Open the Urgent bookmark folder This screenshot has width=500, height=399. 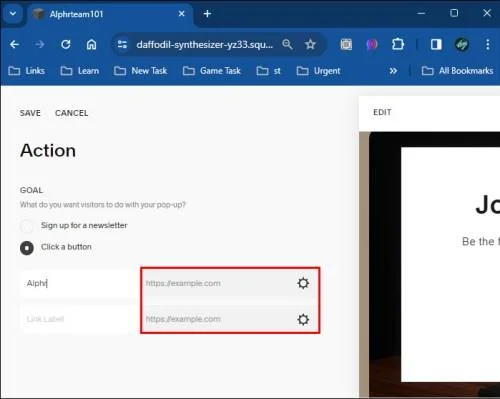pos(318,71)
